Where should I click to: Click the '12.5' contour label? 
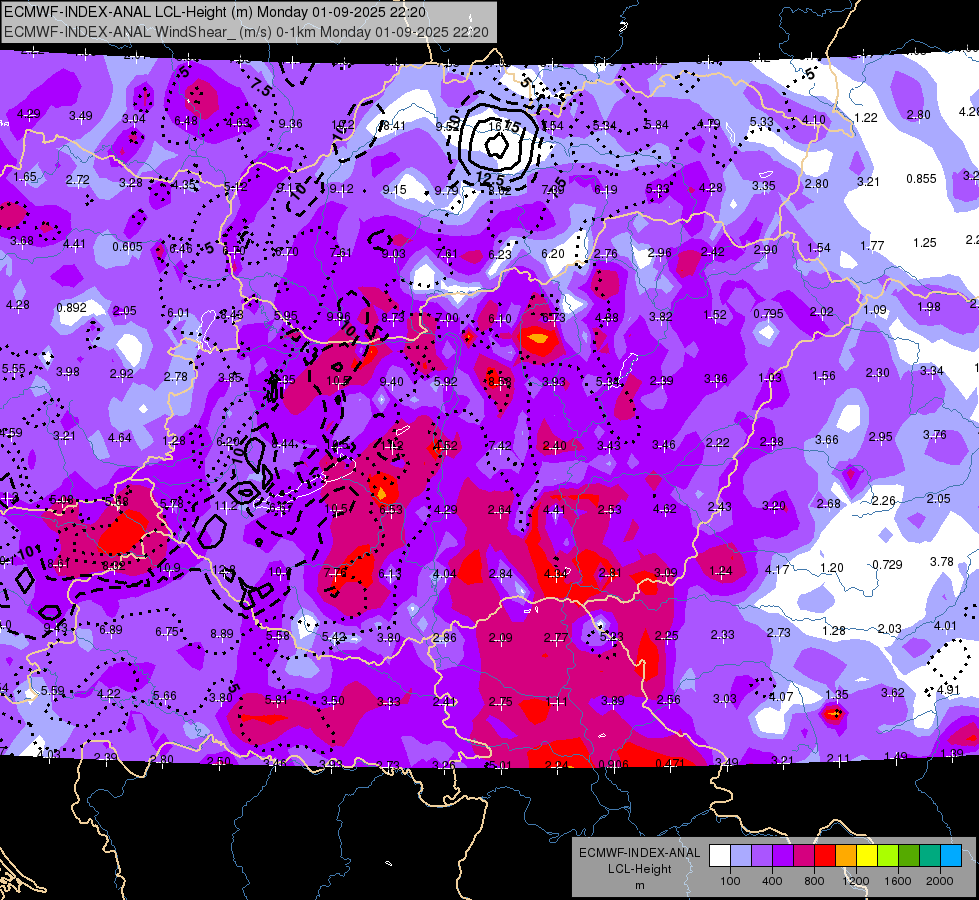(490, 179)
